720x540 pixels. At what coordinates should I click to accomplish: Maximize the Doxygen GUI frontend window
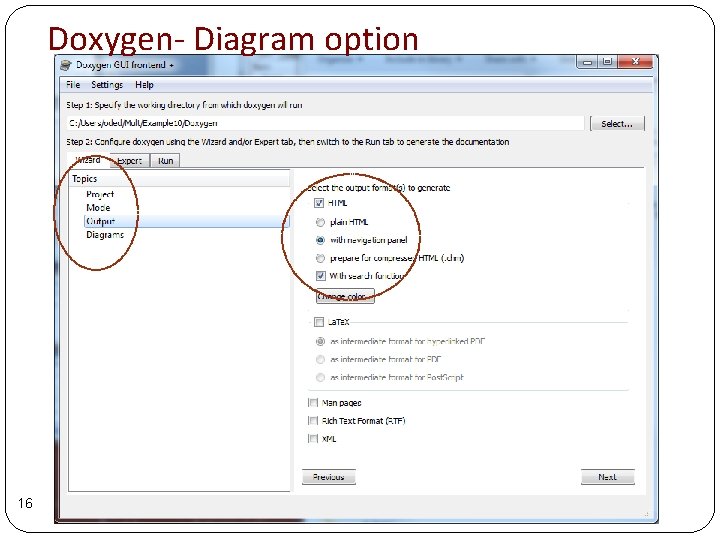607,62
